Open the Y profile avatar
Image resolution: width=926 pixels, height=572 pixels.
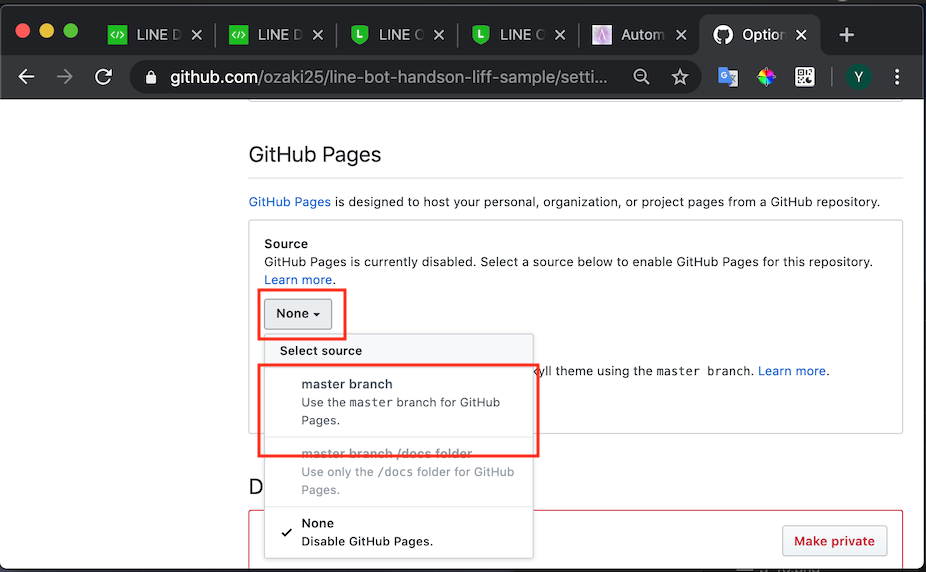coord(858,77)
